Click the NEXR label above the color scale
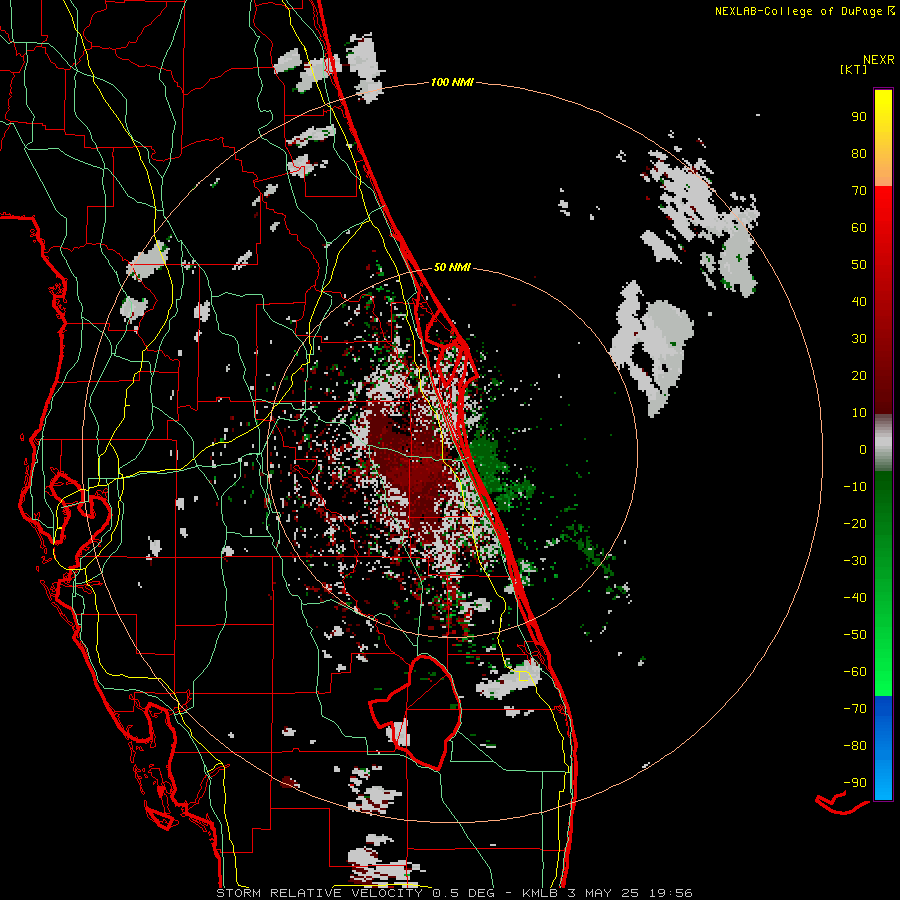 click(879, 60)
